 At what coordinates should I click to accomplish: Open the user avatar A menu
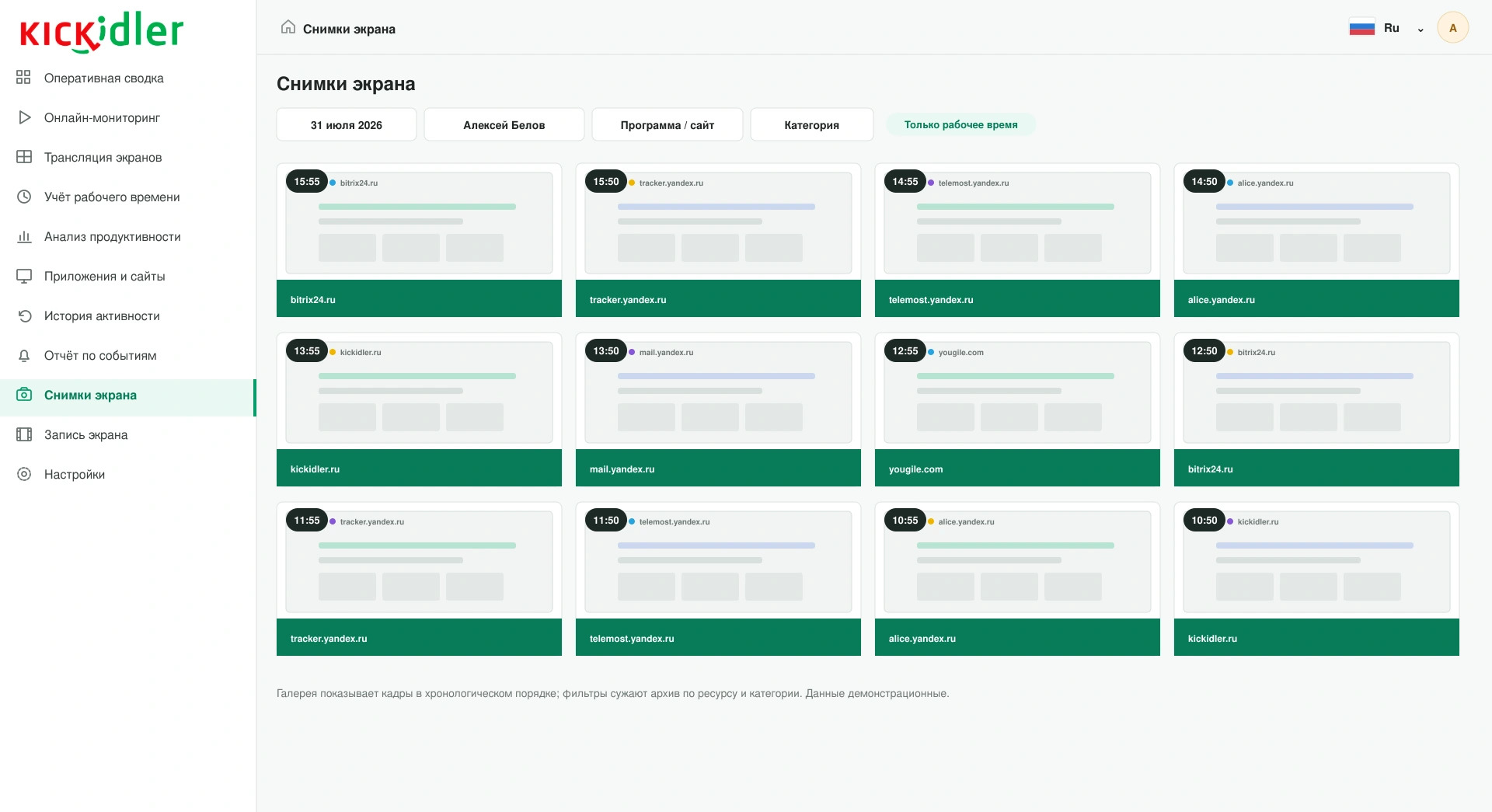tap(1453, 28)
